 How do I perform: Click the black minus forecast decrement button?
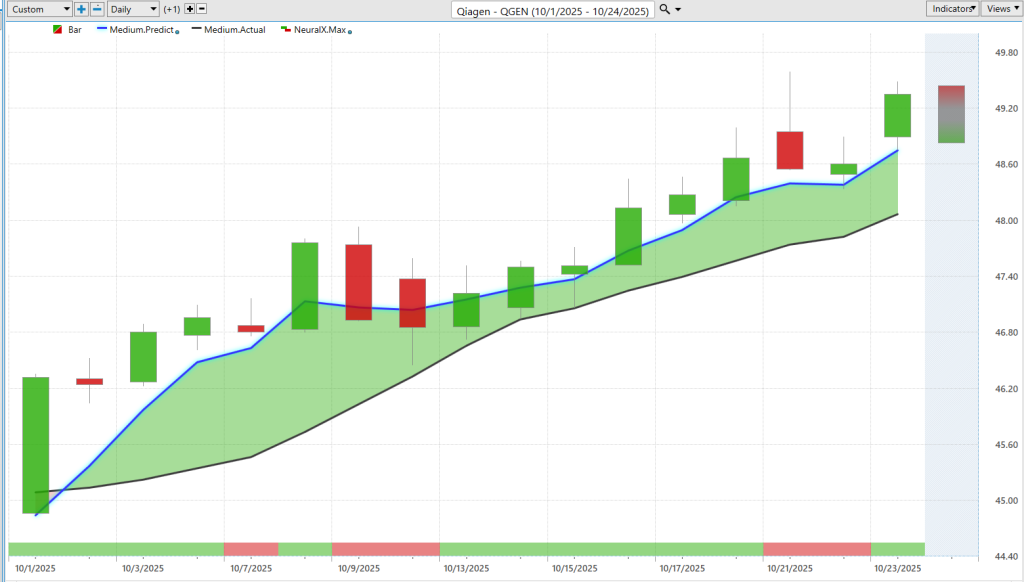(201, 9)
